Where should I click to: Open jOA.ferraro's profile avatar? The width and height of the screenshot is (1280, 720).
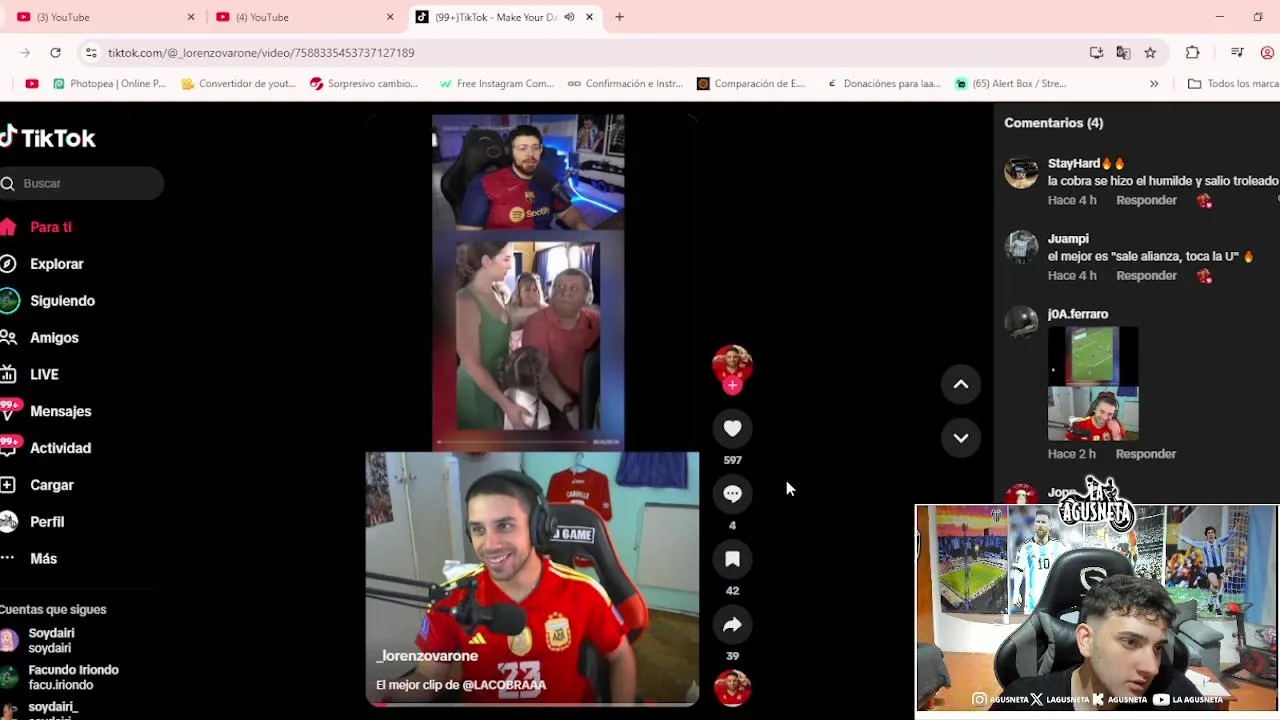click(x=1021, y=322)
